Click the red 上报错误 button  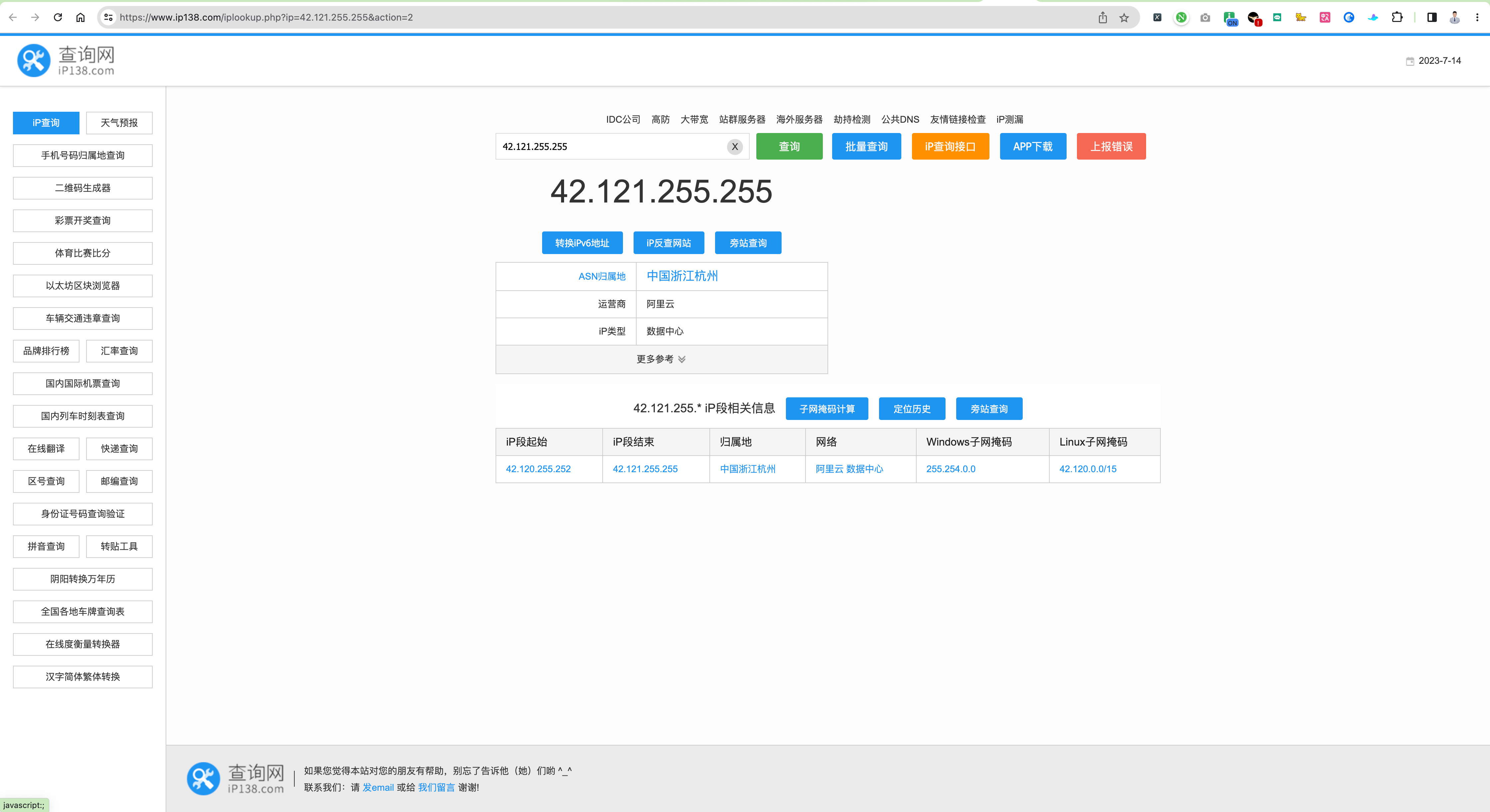click(1111, 146)
